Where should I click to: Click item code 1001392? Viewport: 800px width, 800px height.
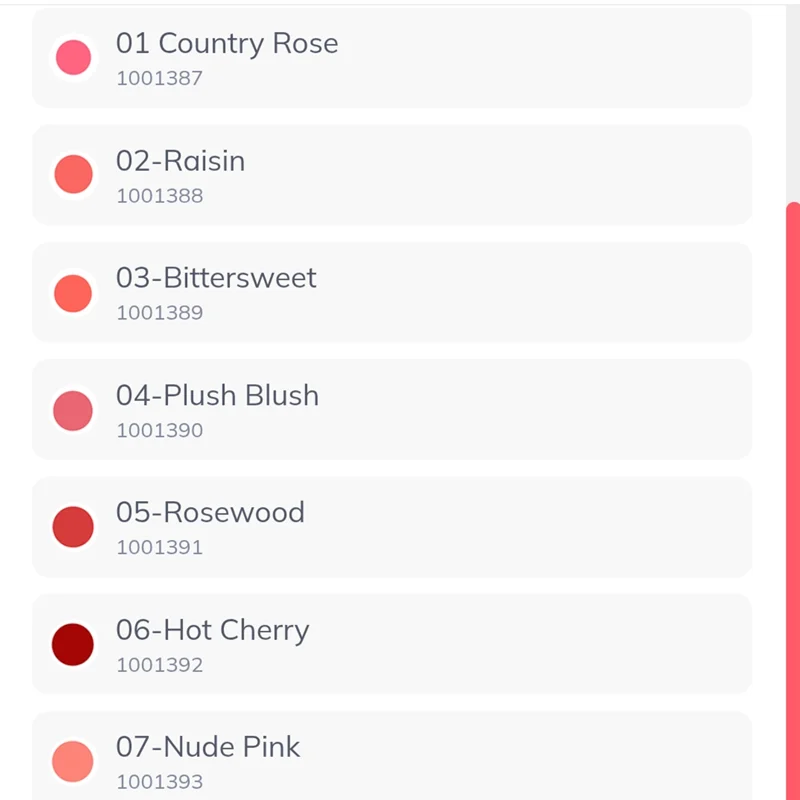click(x=159, y=665)
